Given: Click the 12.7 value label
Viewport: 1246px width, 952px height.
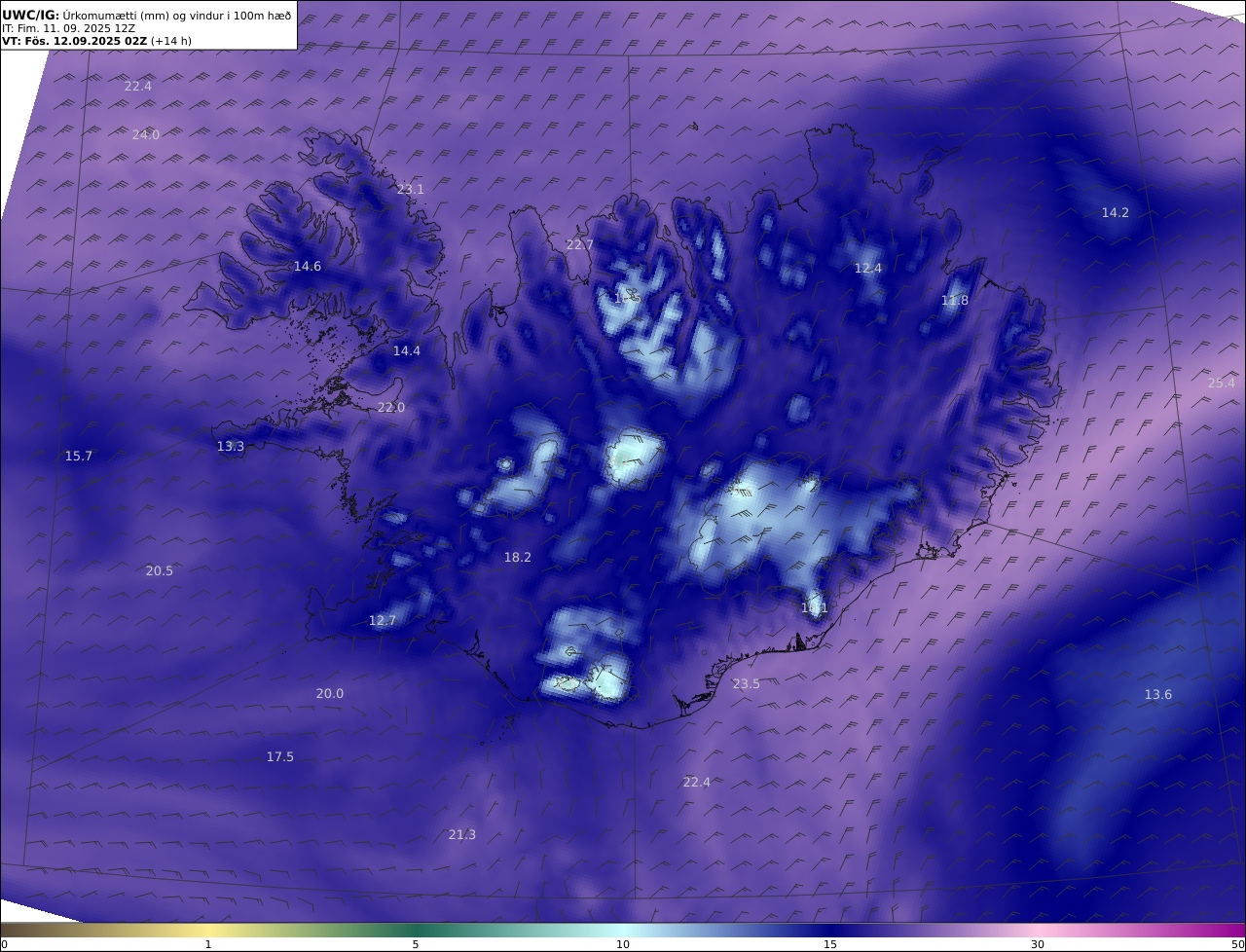Looking at the screenshot, I should (383, 620).
